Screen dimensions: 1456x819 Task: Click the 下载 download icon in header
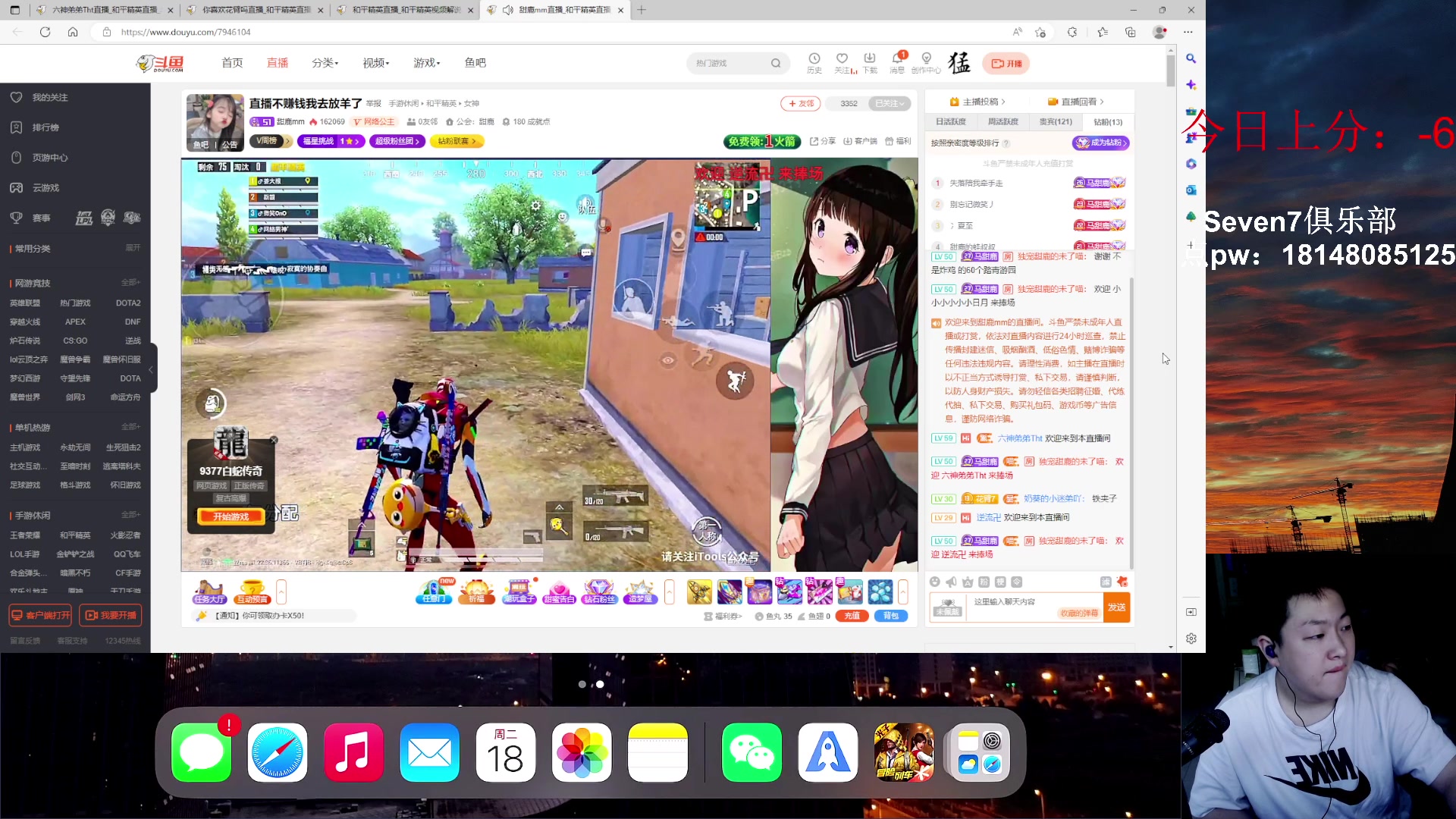[870, 59]
